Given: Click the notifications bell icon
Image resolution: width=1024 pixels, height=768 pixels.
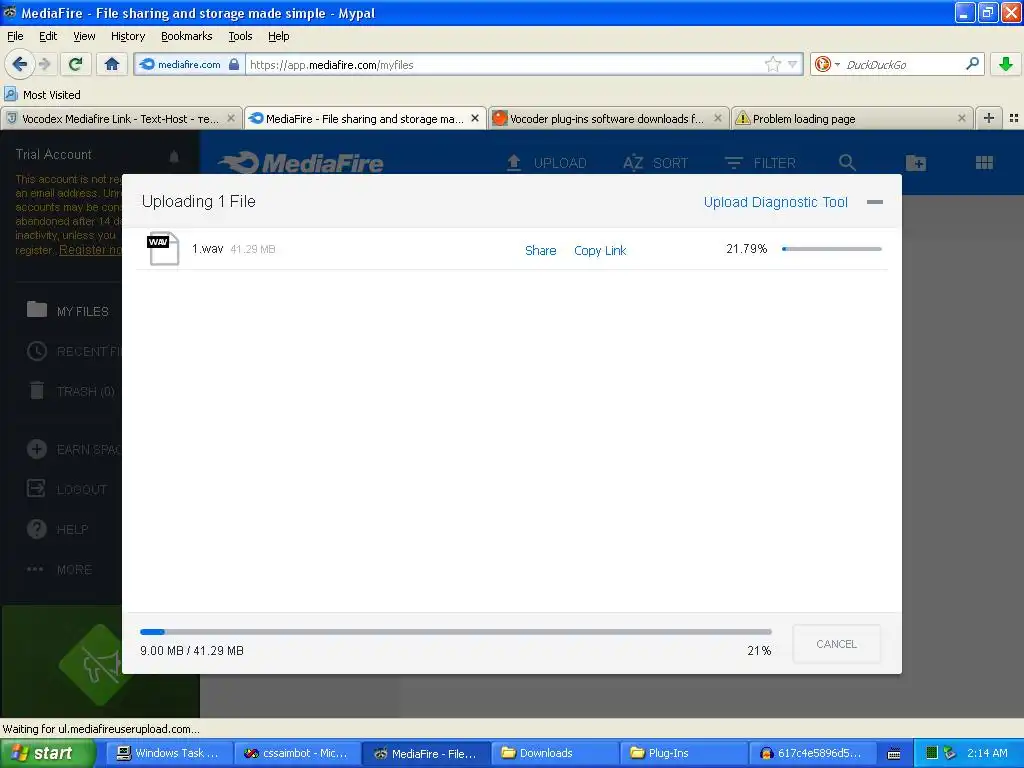Looking at the screenshot, I should click(x=174, y=156).
